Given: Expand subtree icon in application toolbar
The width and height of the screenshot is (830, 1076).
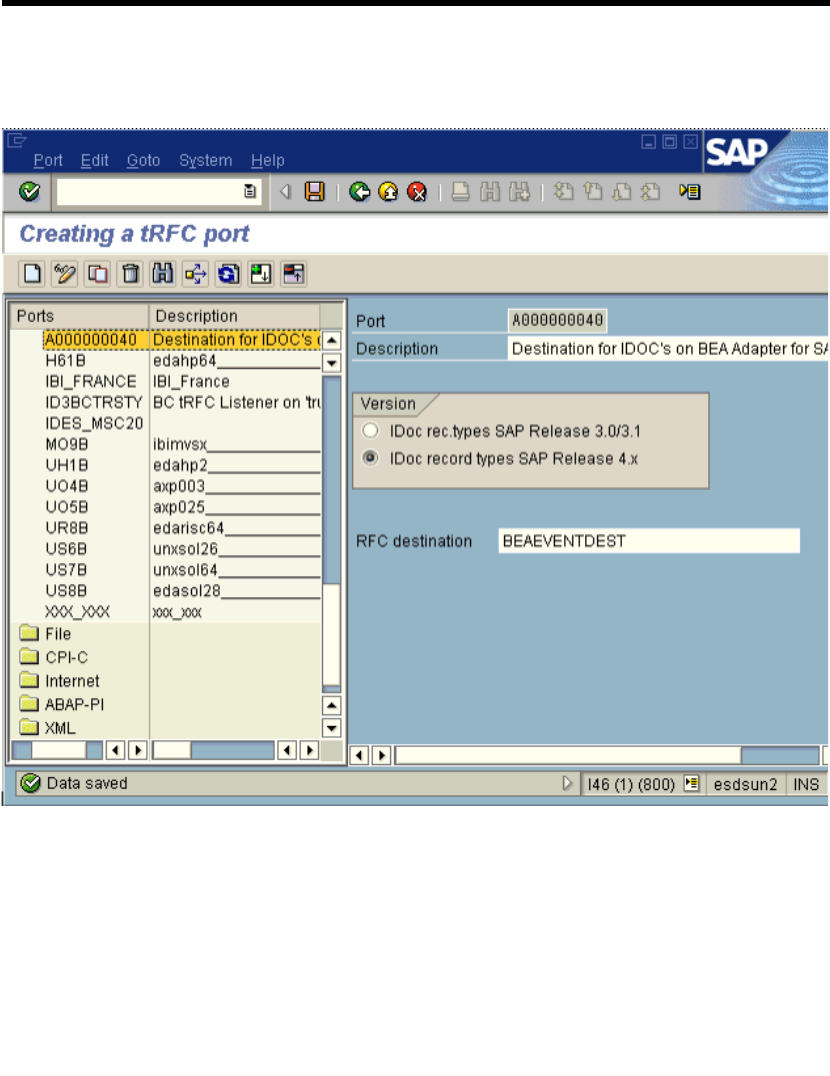Looking at the screenshot, I should pyautogui.click(x=261, y=274).
